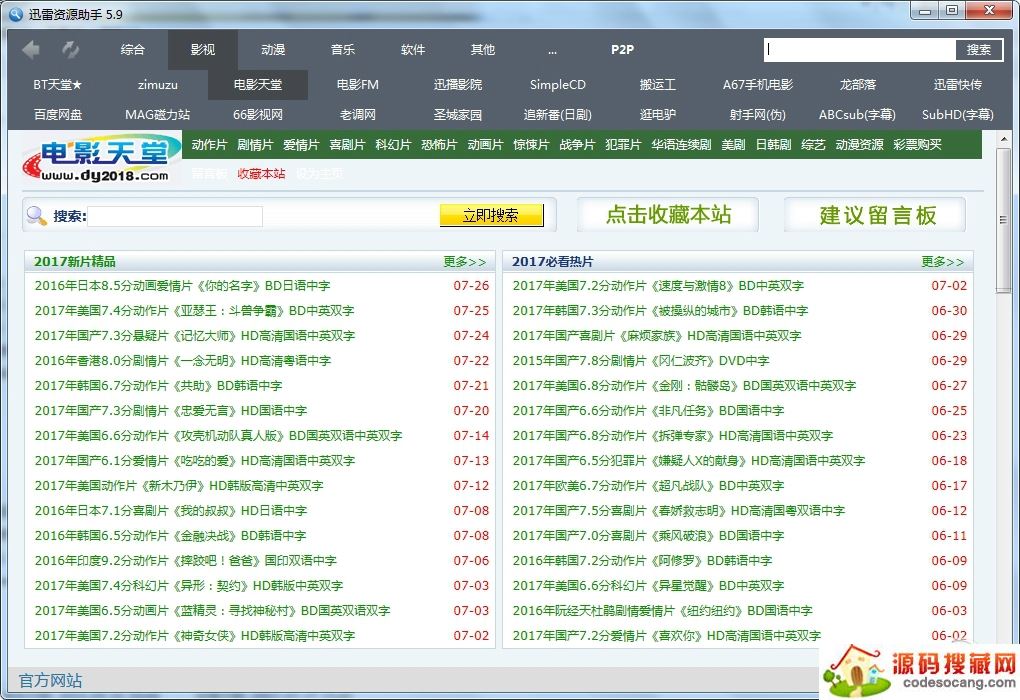This screenshot has height=700, width=1020.
Task: Switch to the 音乐 category tab
Action: point(343,49)
